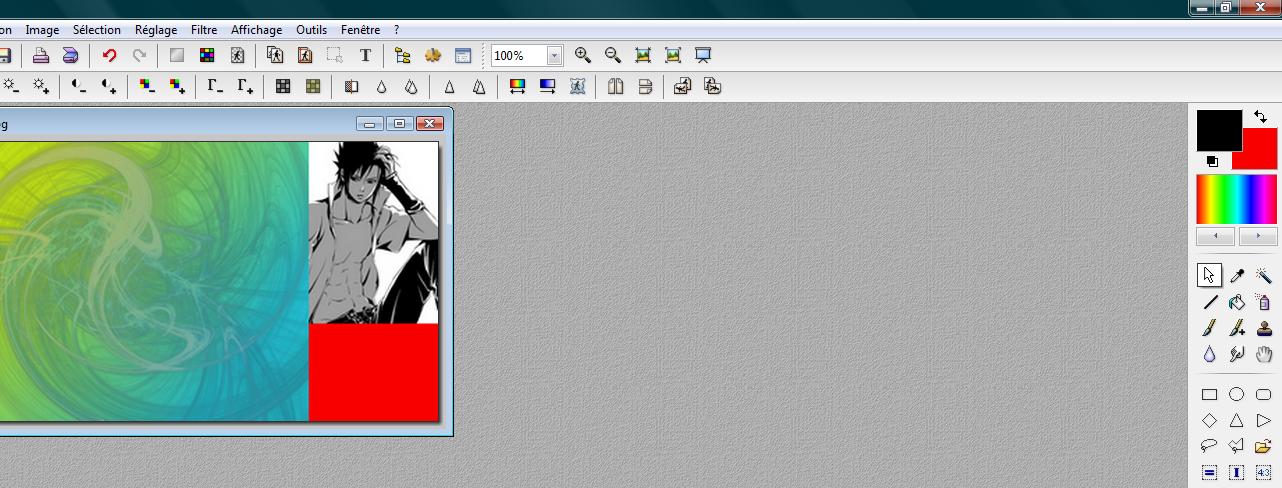
Task: Select the Selection arrow tool
Action: pos(1209,276)
